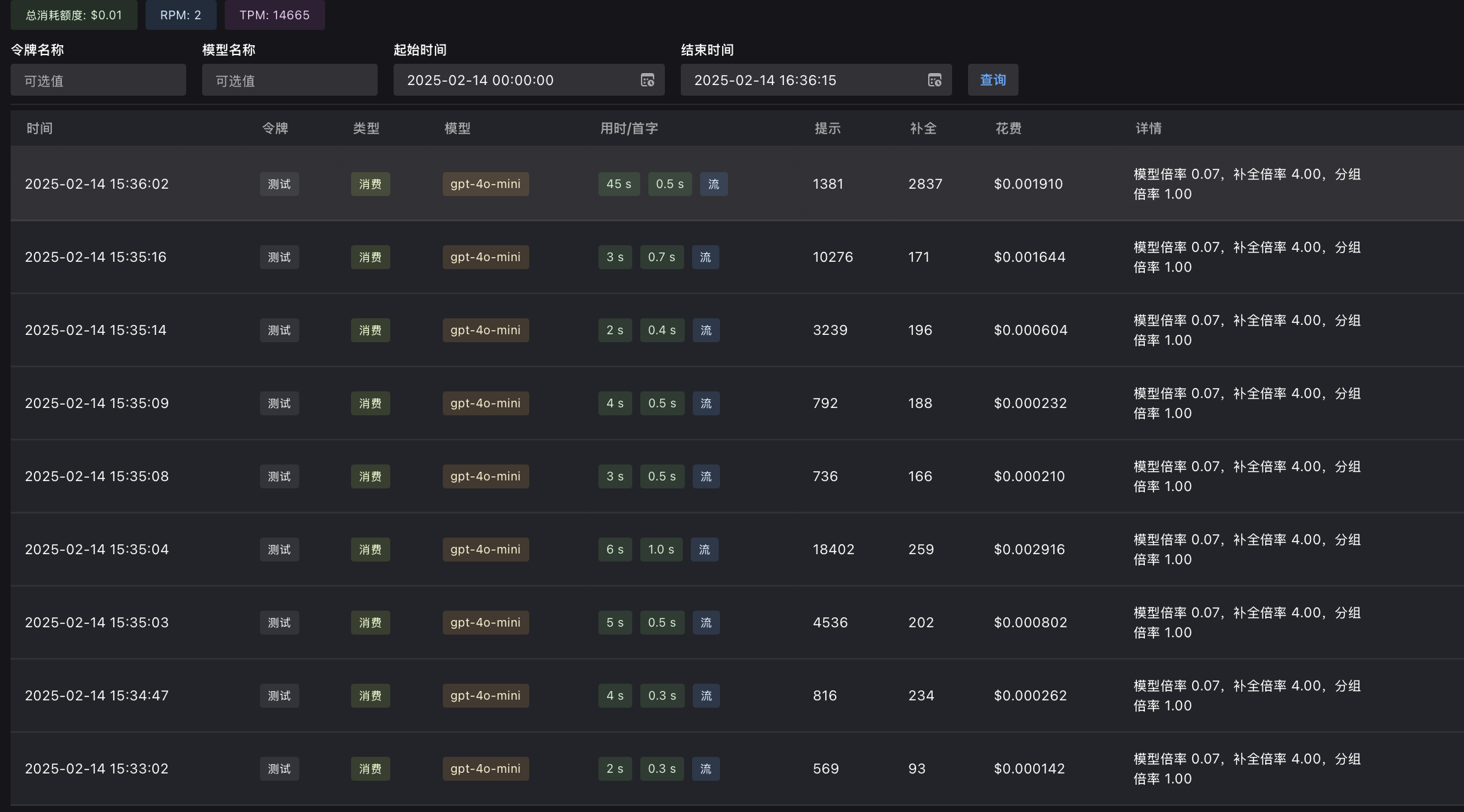Click the 时间 column header

click(x=40, y=128)
